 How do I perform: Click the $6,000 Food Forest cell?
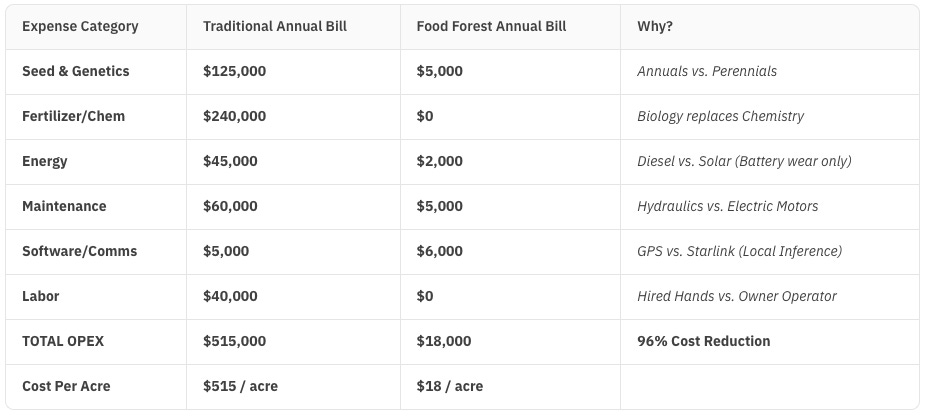[x=439, y=251]
